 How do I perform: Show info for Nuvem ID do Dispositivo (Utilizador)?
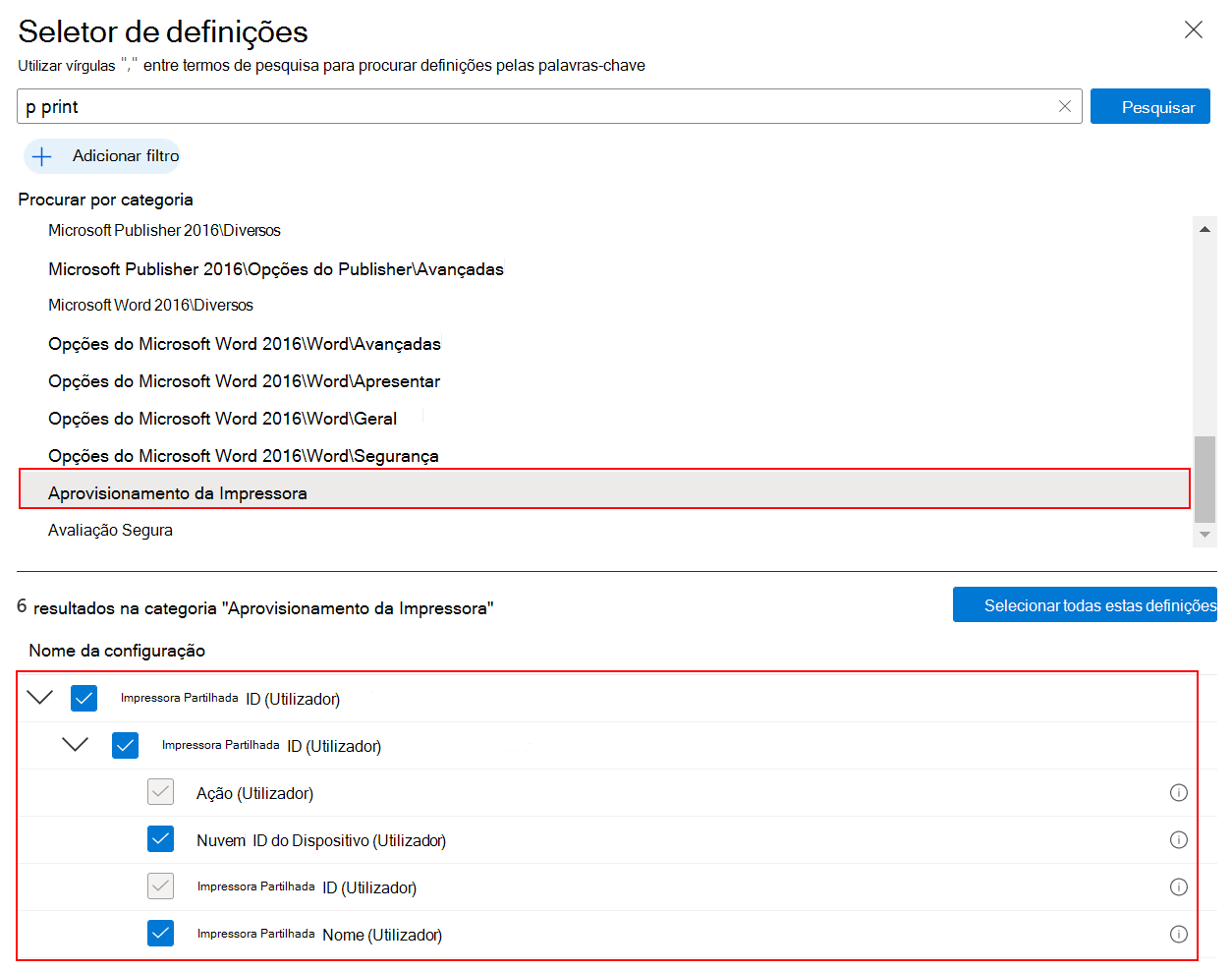1179,840
